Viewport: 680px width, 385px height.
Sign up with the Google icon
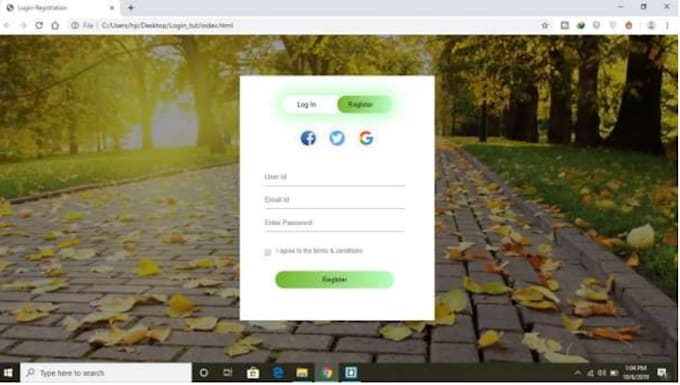pos(366,138)
